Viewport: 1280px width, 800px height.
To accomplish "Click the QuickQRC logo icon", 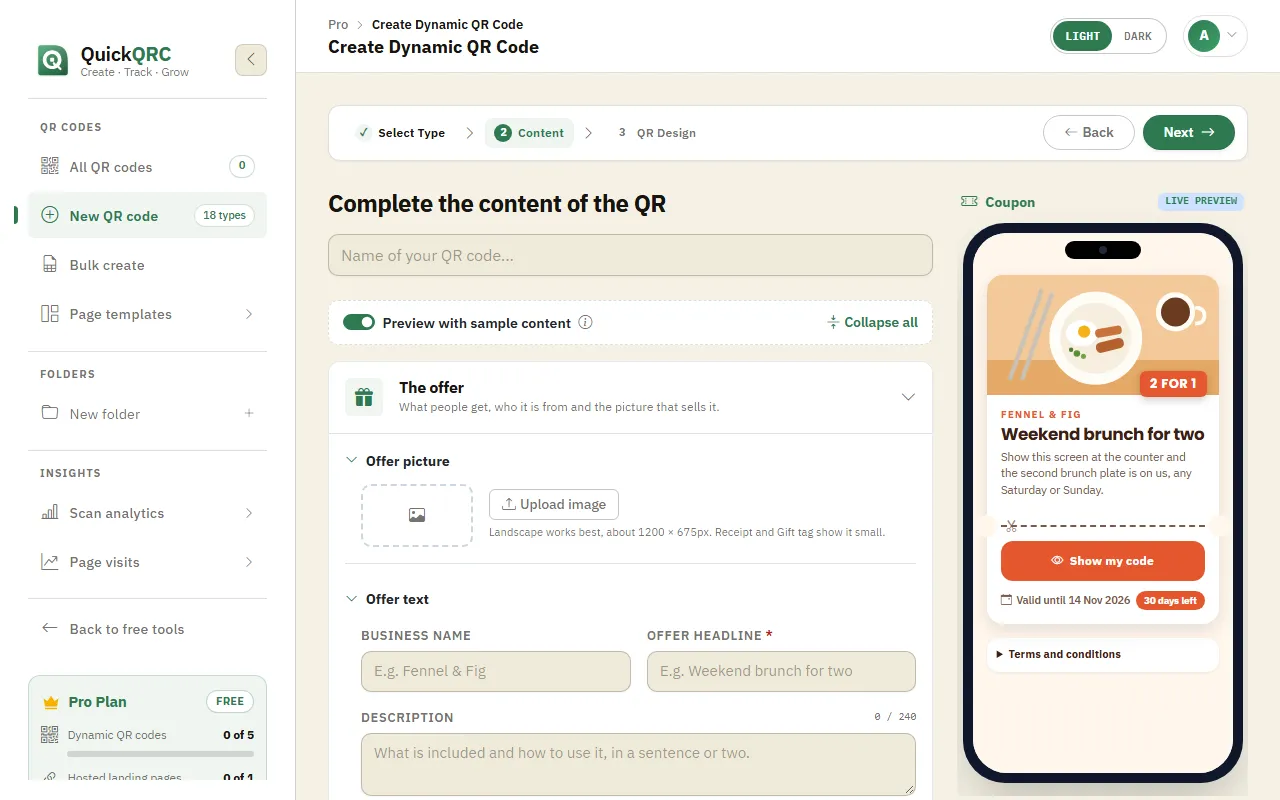I will (53, 60).
